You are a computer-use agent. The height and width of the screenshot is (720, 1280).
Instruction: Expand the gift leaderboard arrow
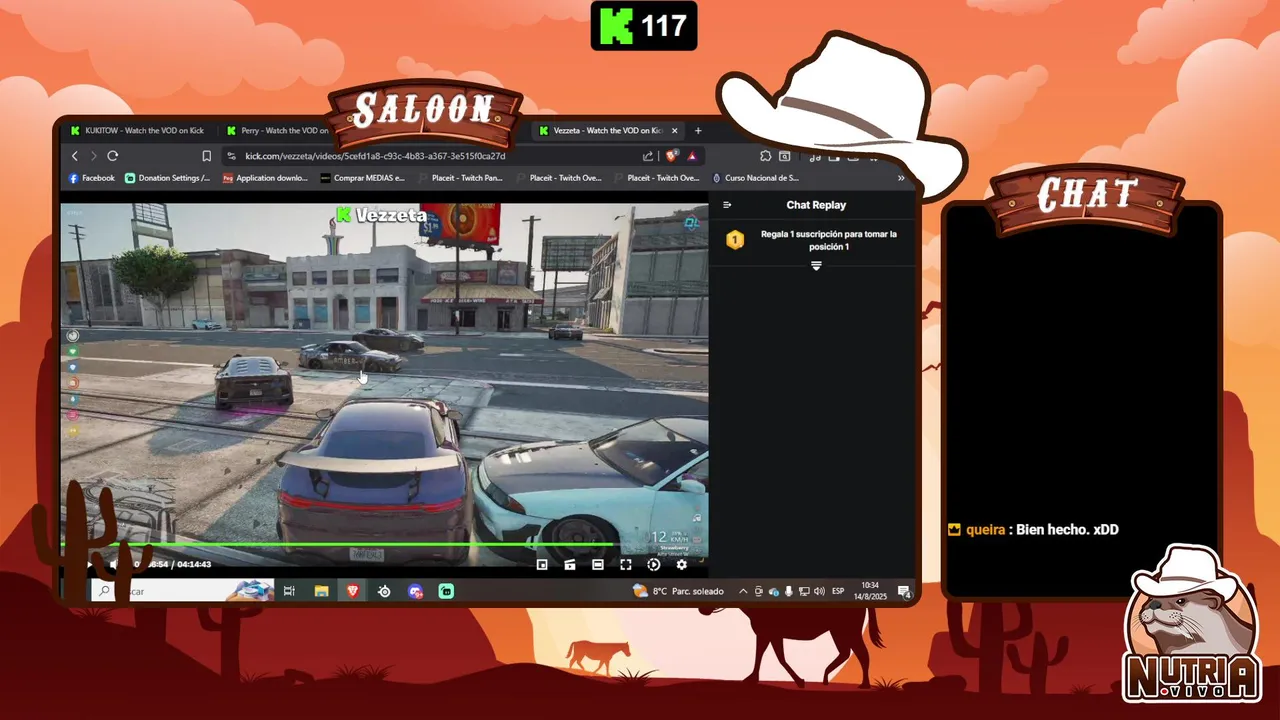click(816, 266)
